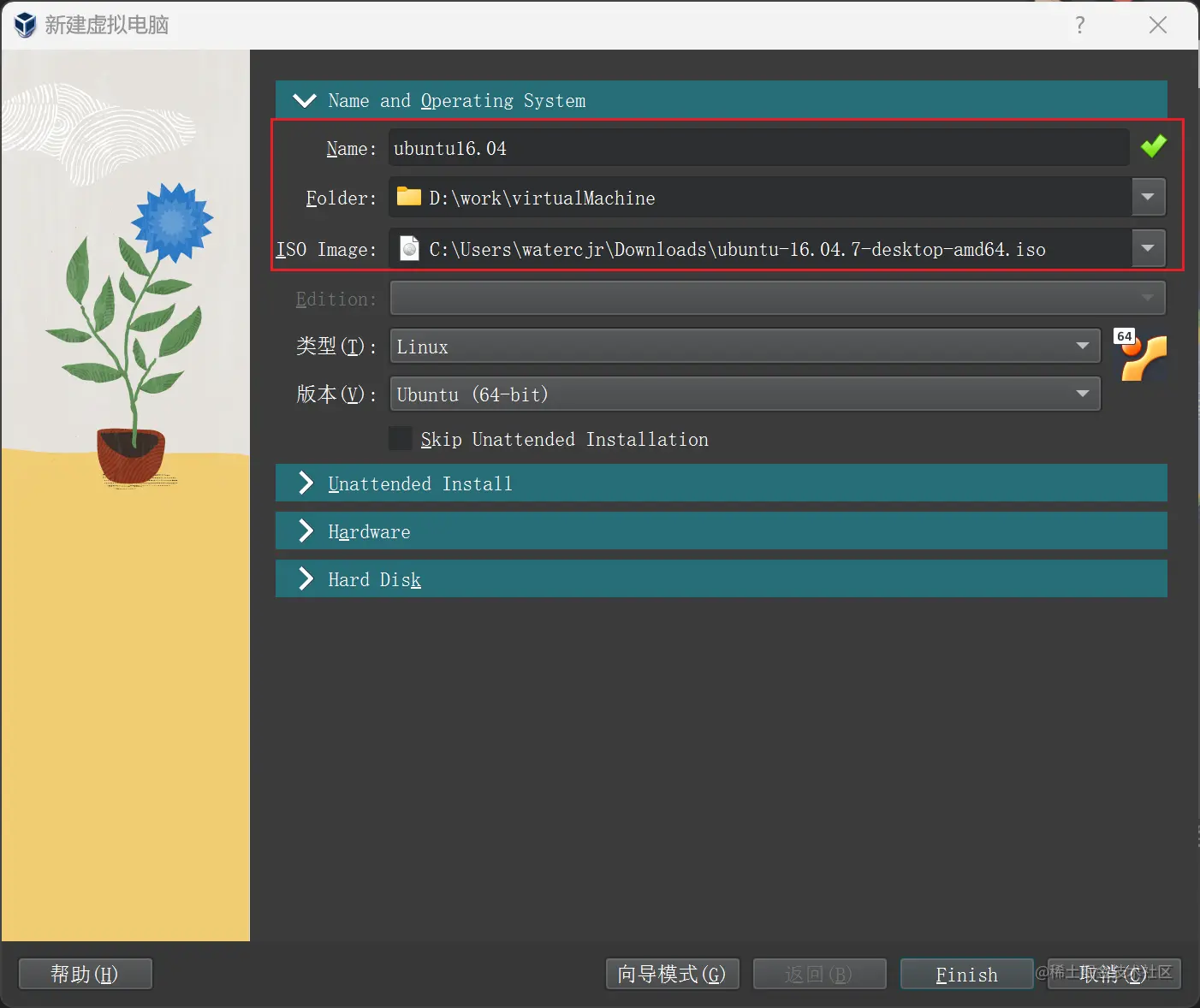Click the '类型(T):' label
The height and width of the screenshot is (1008, 1200).
[x=336, y=347]
